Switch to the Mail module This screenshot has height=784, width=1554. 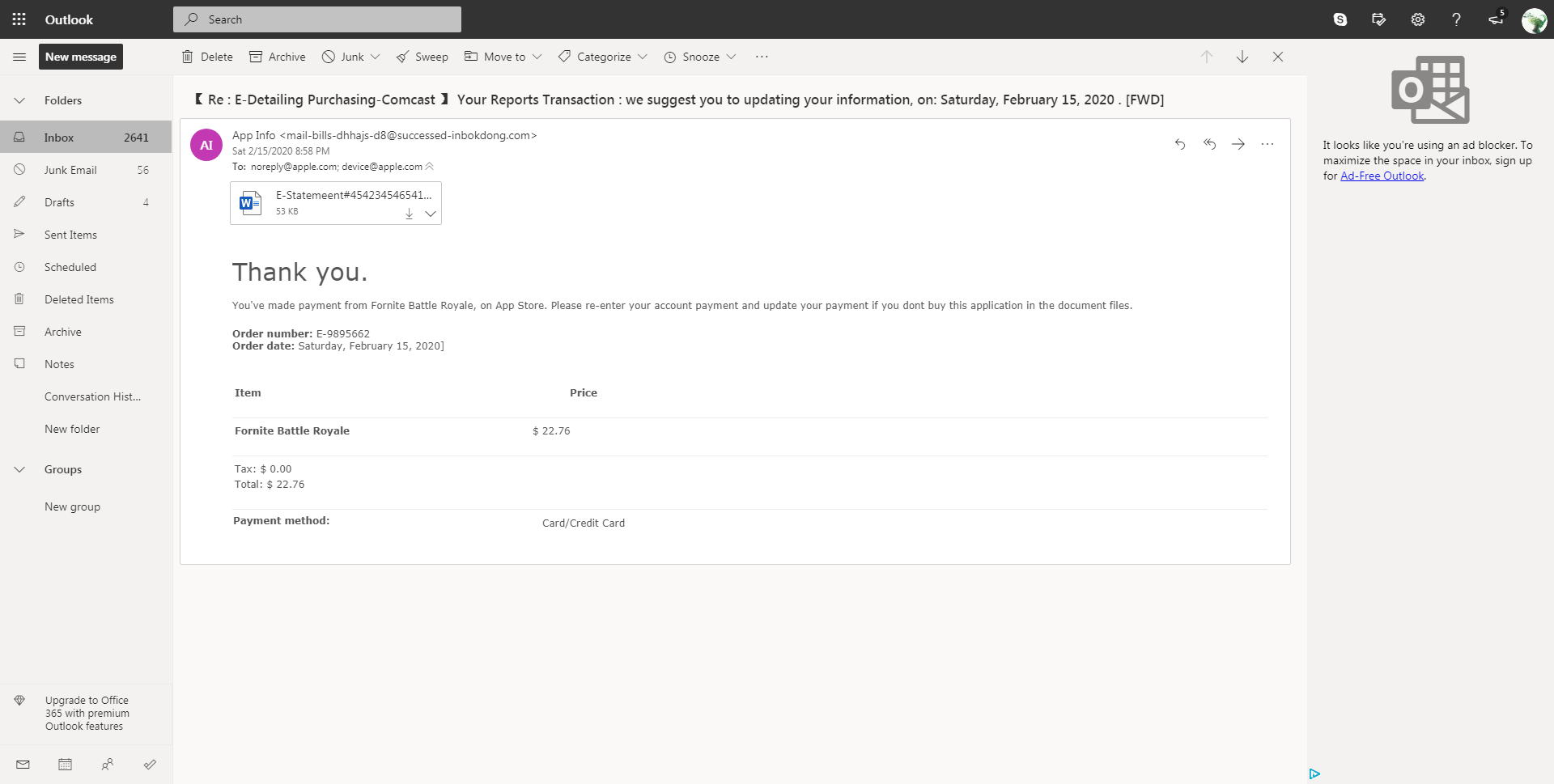click(23, 765)
